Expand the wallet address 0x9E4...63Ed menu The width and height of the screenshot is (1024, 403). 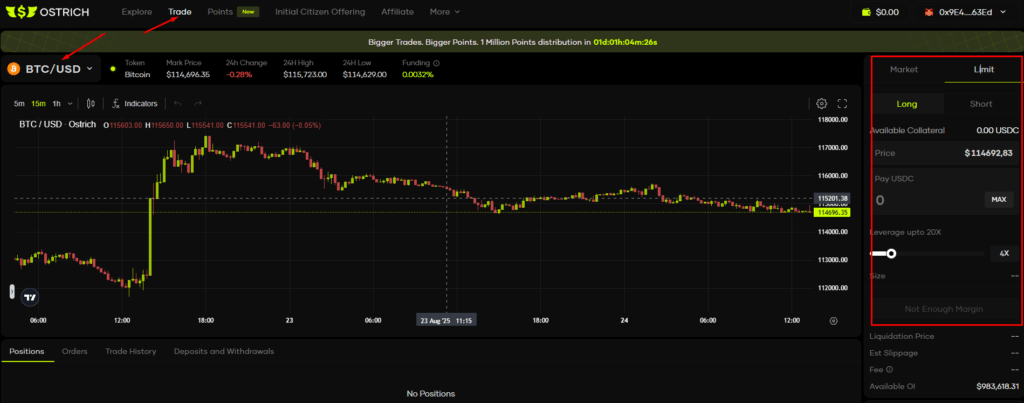pyautogui.click(x=964, y=12)
